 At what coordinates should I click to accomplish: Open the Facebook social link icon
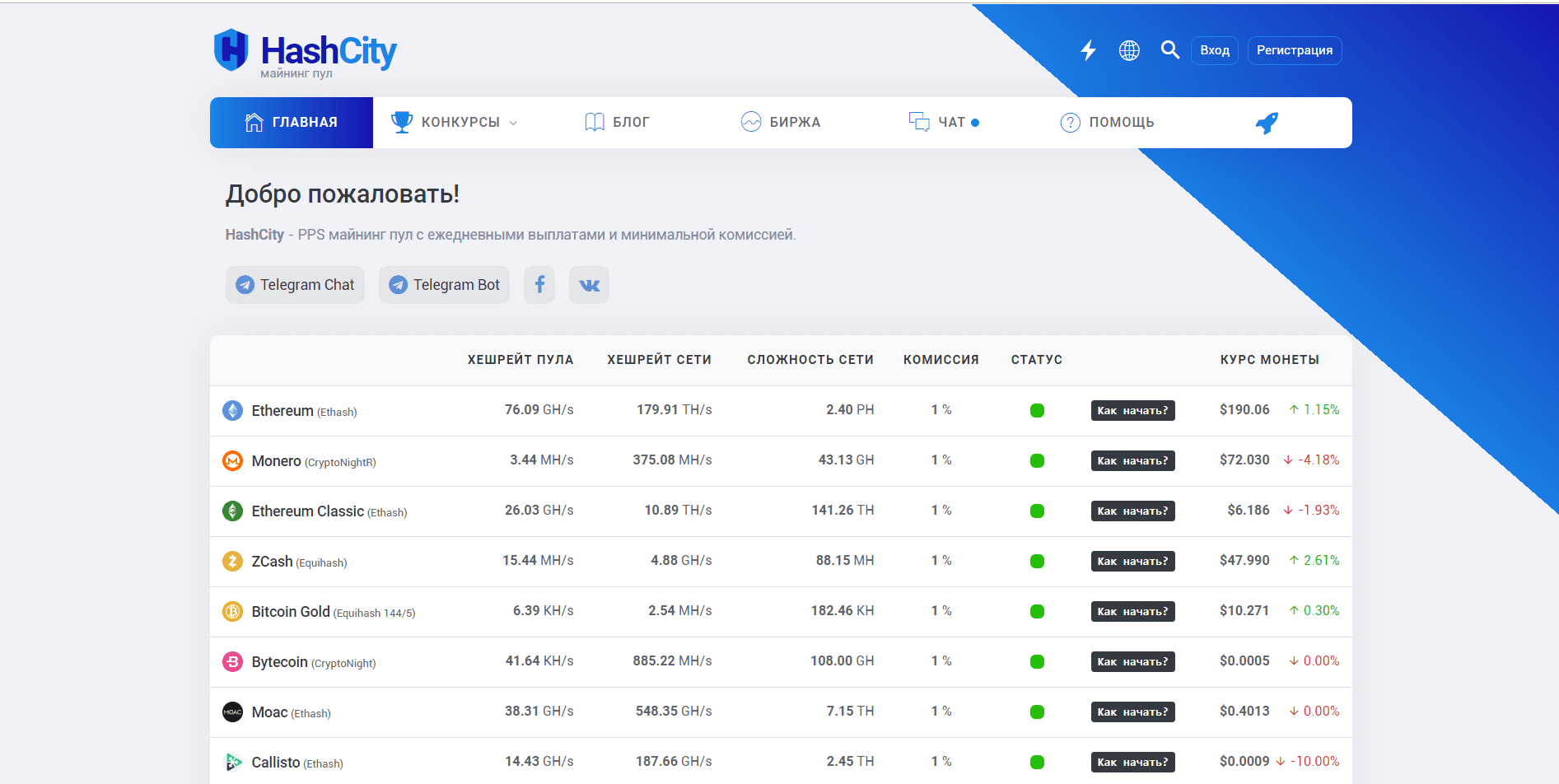(x=539, y=285)
